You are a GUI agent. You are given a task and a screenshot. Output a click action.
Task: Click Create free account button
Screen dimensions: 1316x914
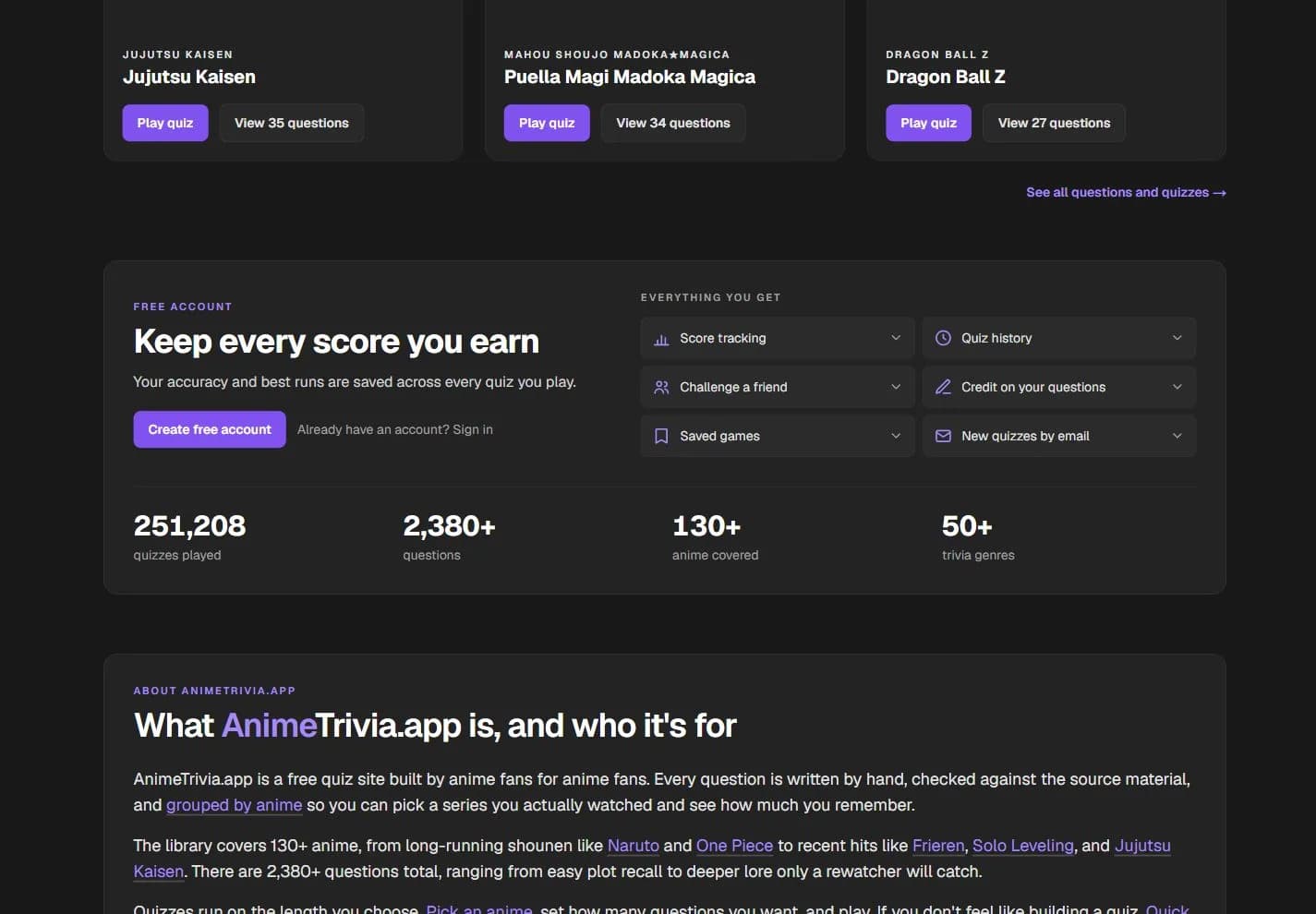point(210,429)
